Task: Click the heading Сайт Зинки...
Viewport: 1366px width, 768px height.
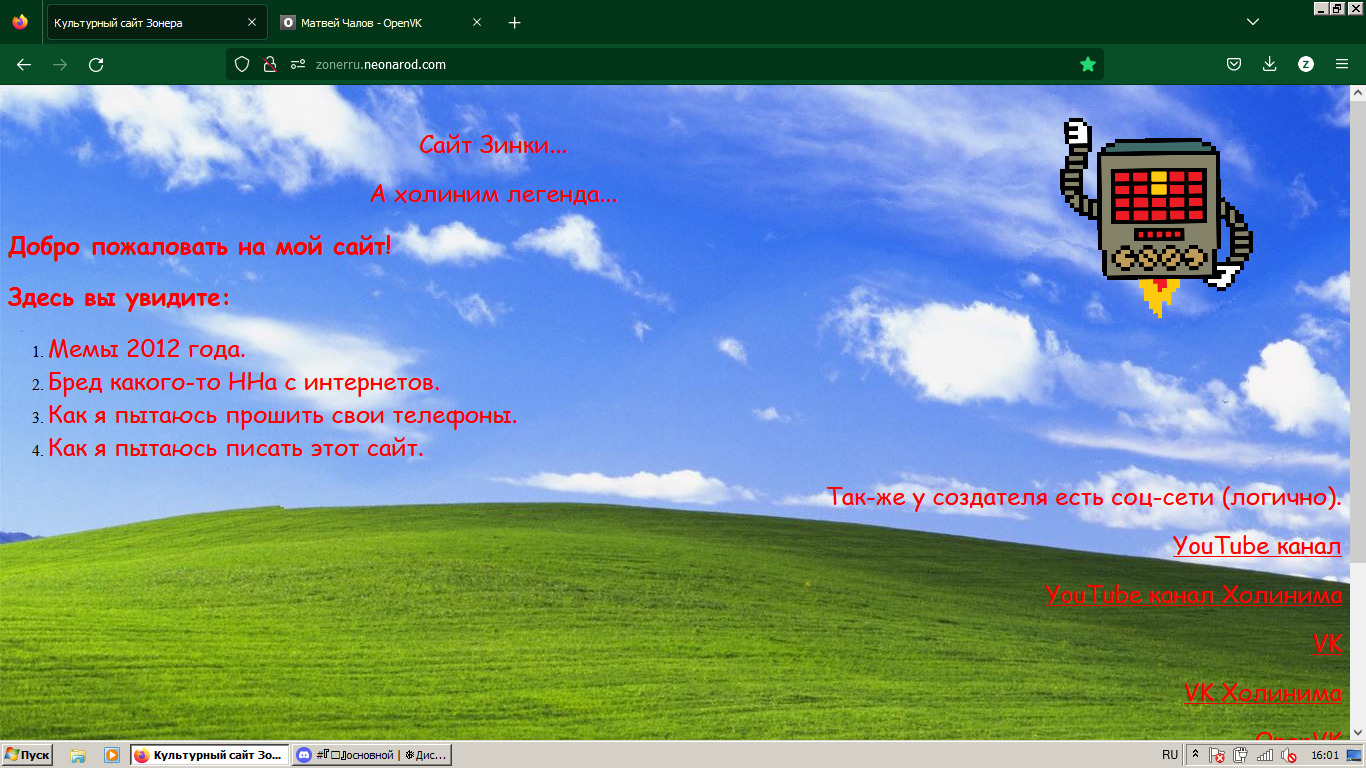Action: tap(493, 145)
